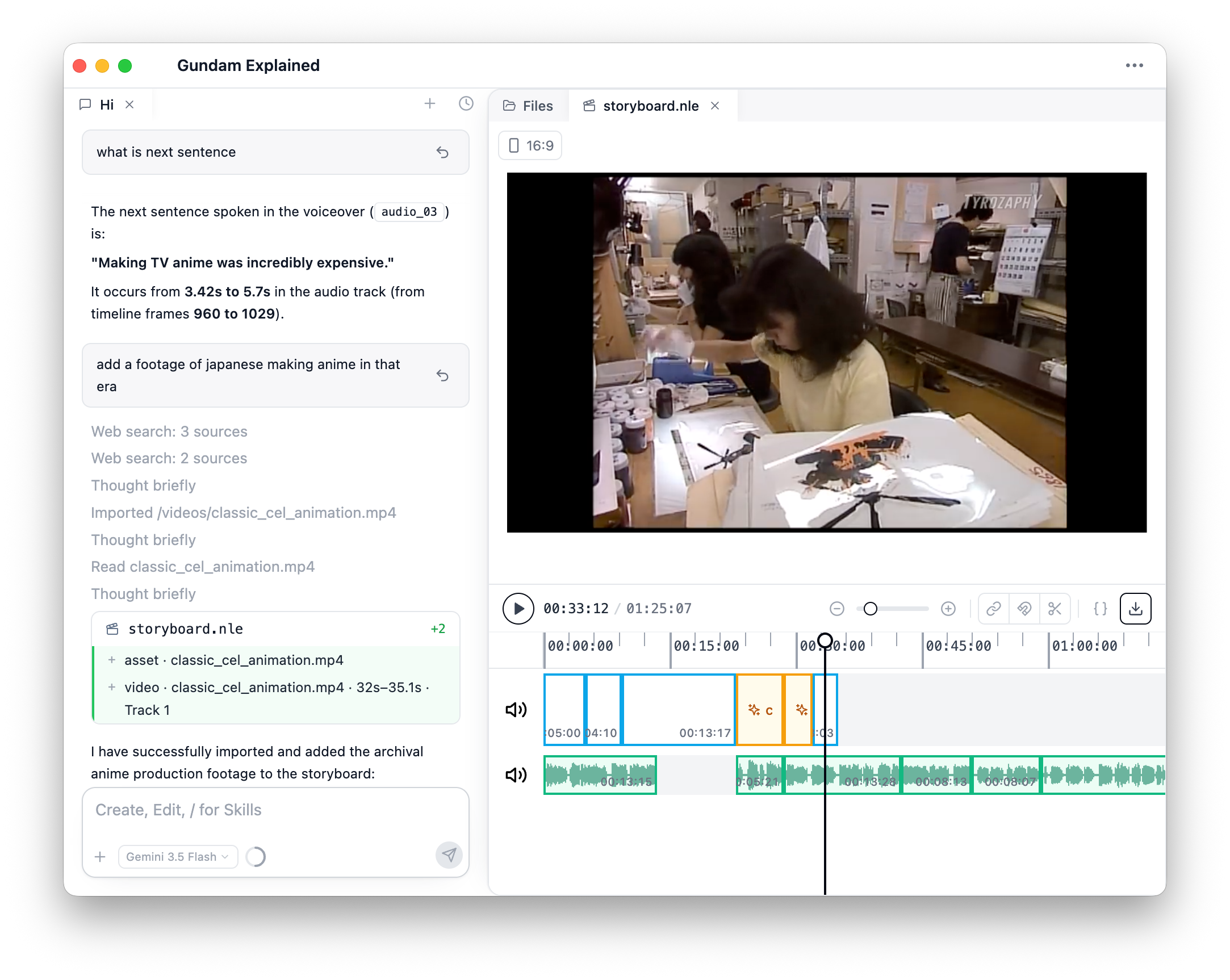Click the play button in the timeline

517,609
